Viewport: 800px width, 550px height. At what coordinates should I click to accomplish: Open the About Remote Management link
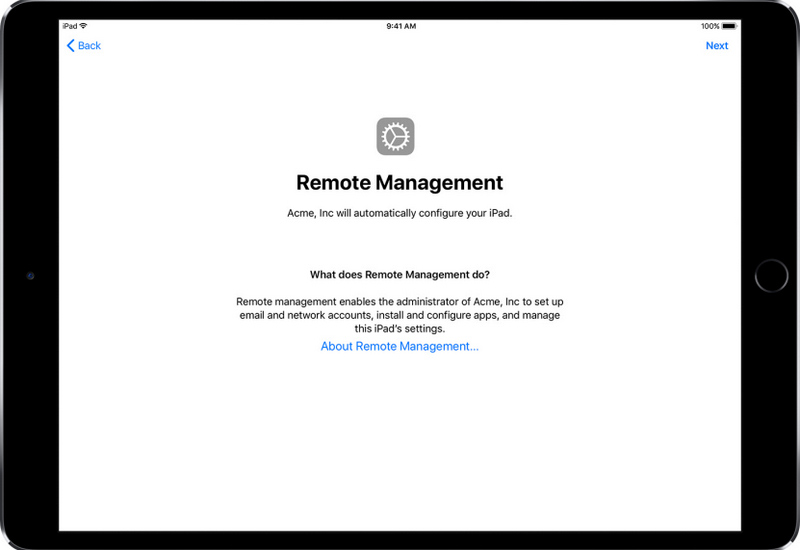pos(399,346)
